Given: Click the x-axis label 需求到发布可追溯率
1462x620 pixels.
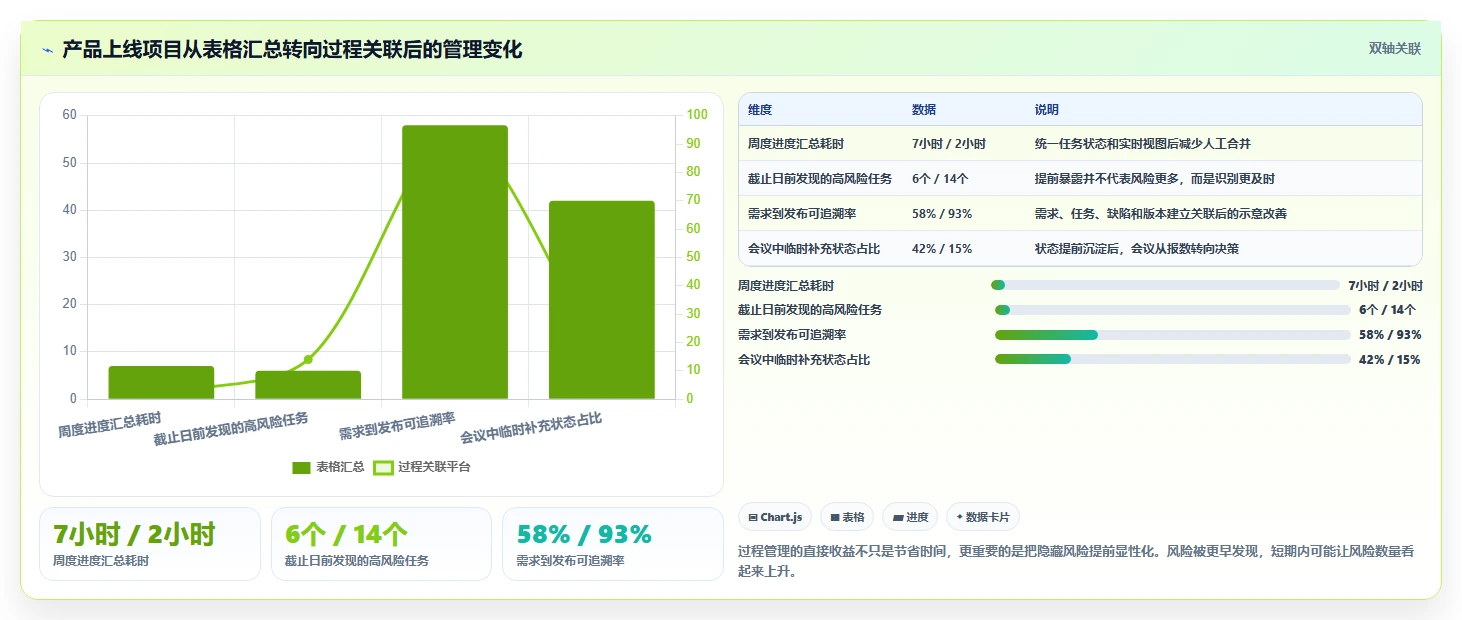Looking at the screenshot, I should point(397,425).
